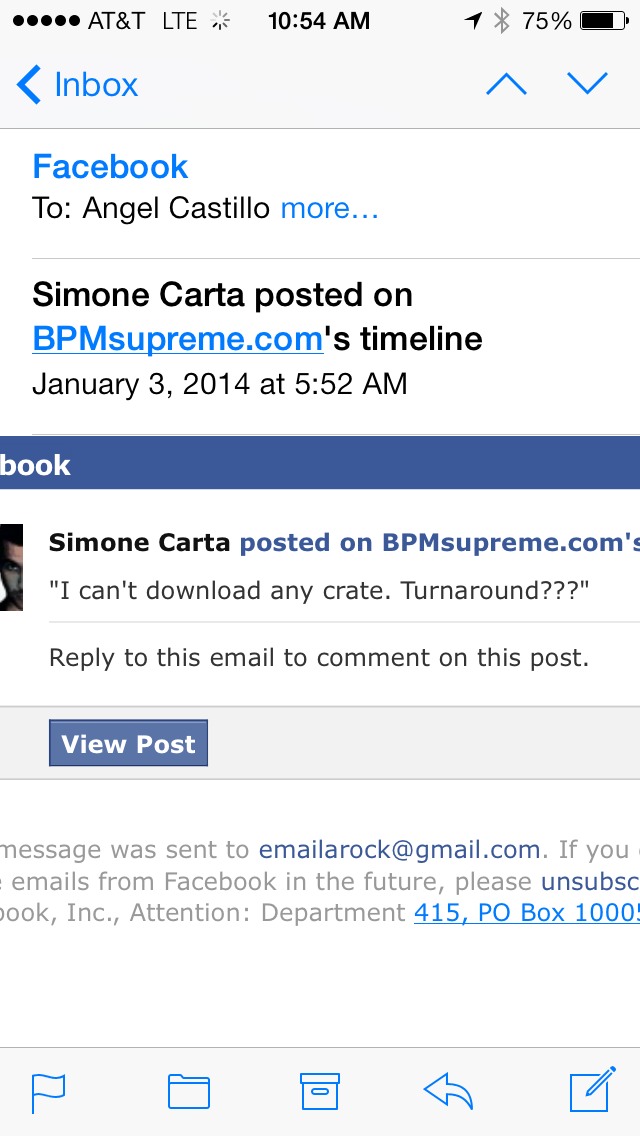Go to next message with down arrow

[587, 85]
